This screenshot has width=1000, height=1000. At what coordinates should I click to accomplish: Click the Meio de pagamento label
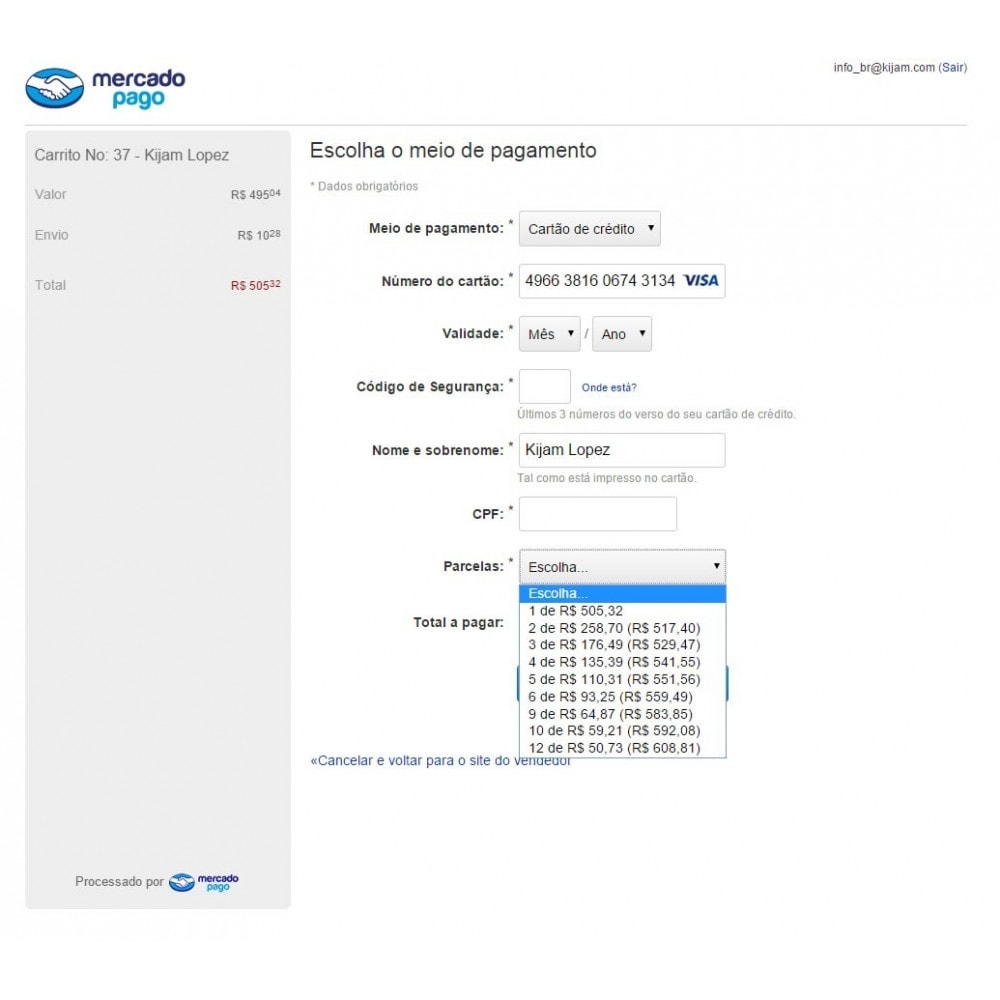coord(436,228)
